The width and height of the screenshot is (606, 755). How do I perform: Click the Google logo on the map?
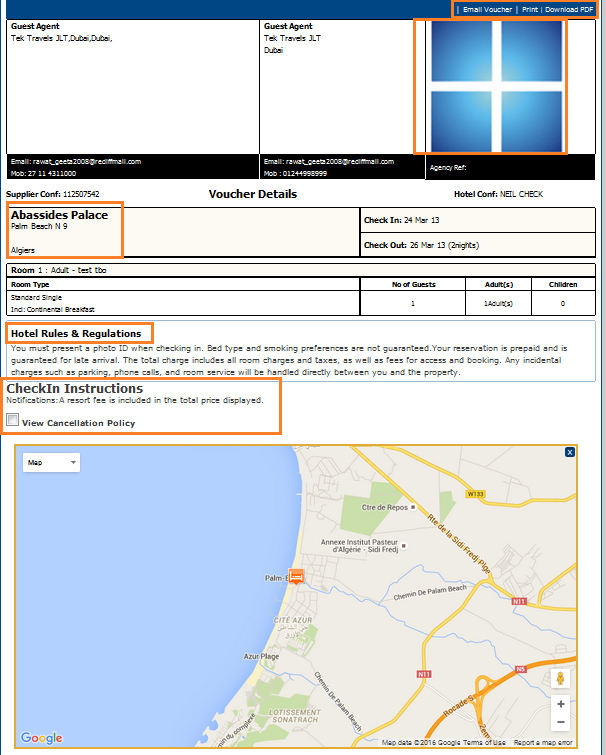click(41, 738)
